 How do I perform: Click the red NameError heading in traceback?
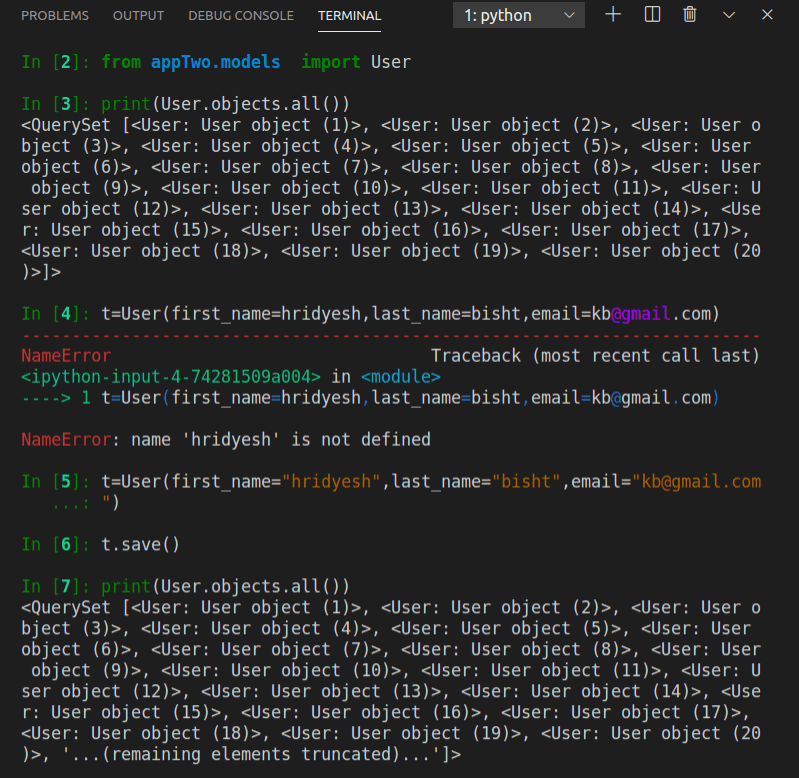click(66, 356)
